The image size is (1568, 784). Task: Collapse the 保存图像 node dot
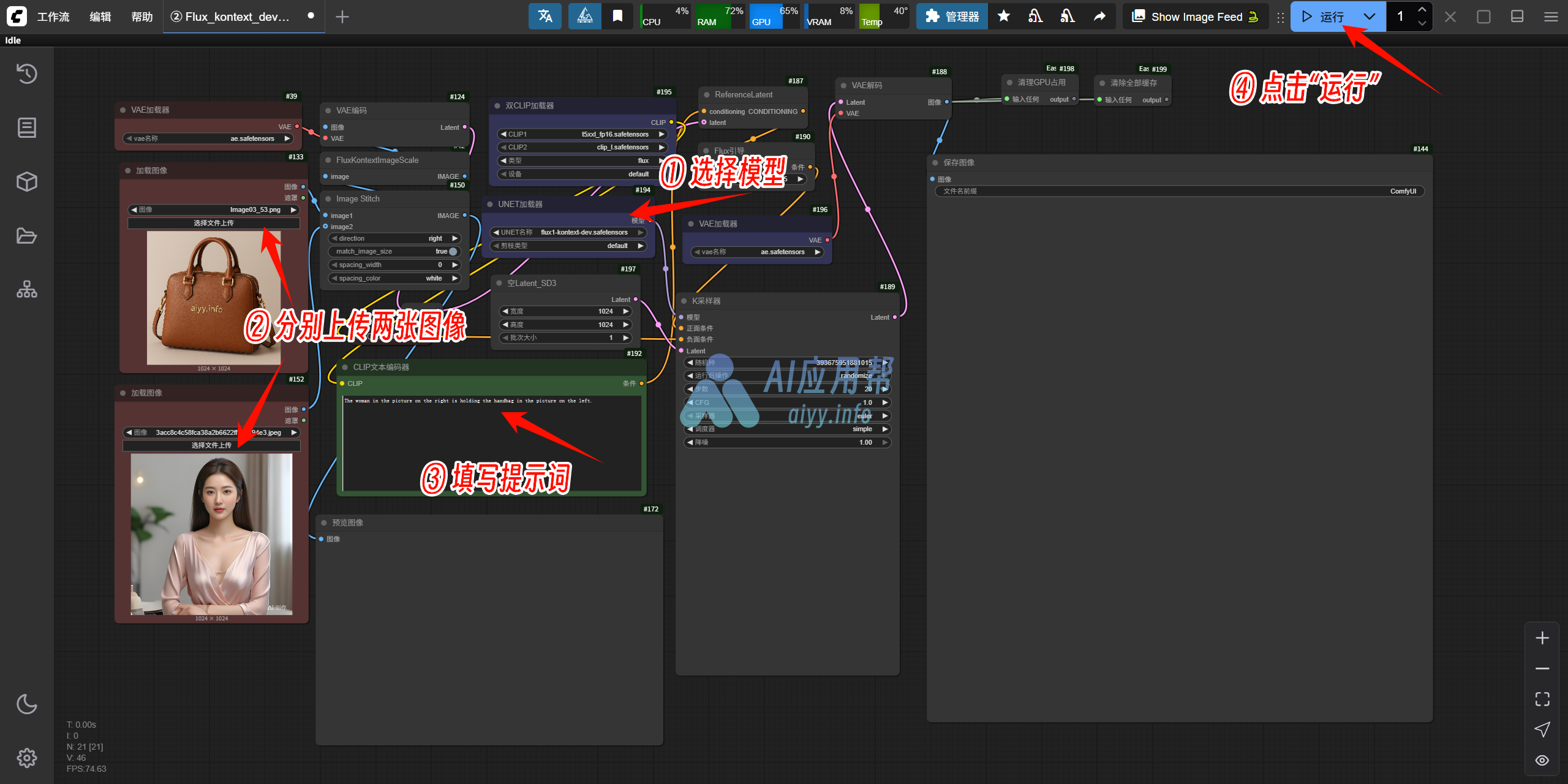935,162
